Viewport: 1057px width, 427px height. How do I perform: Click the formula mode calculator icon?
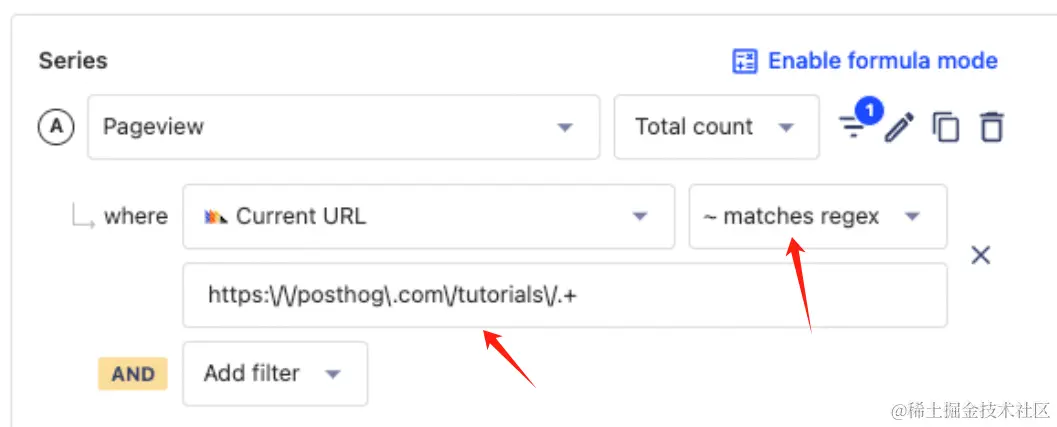(x=744, y=61)
